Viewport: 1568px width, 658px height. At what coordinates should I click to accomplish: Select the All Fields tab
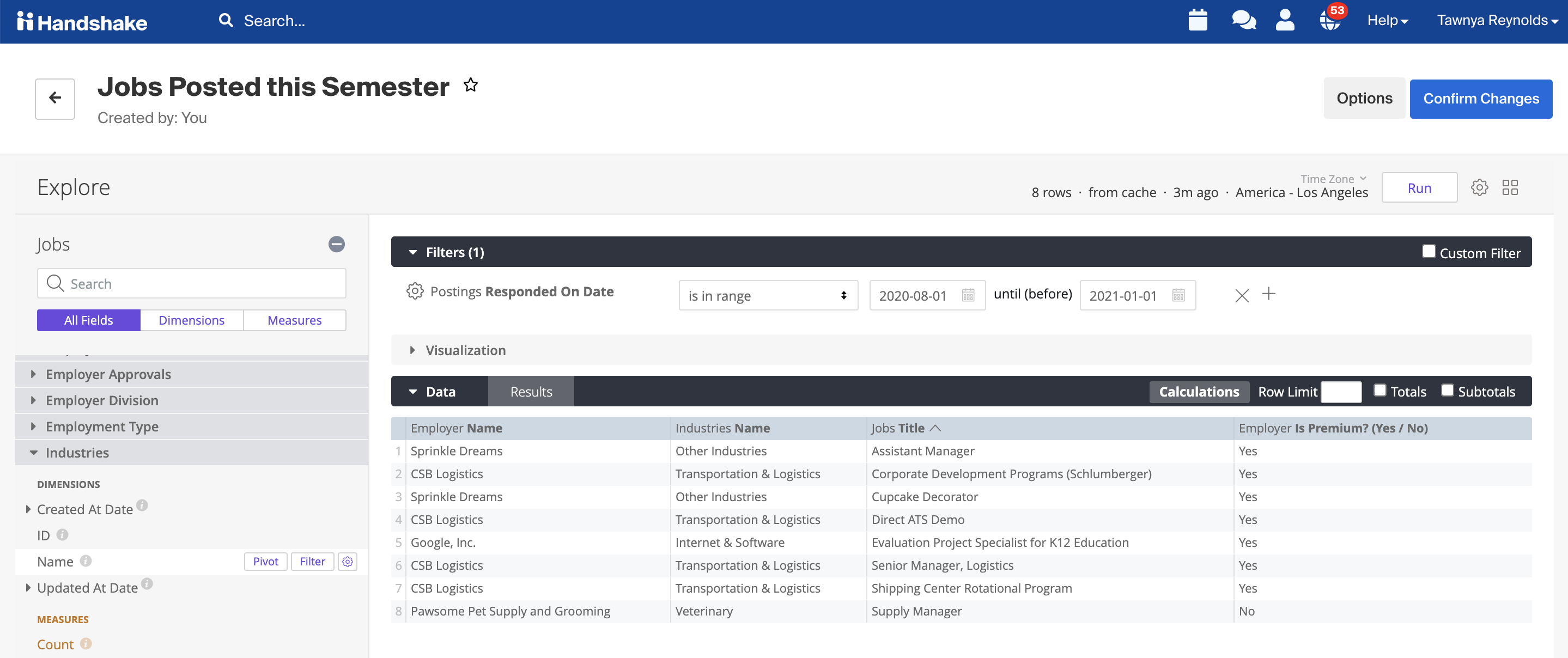tap(88, 320)
